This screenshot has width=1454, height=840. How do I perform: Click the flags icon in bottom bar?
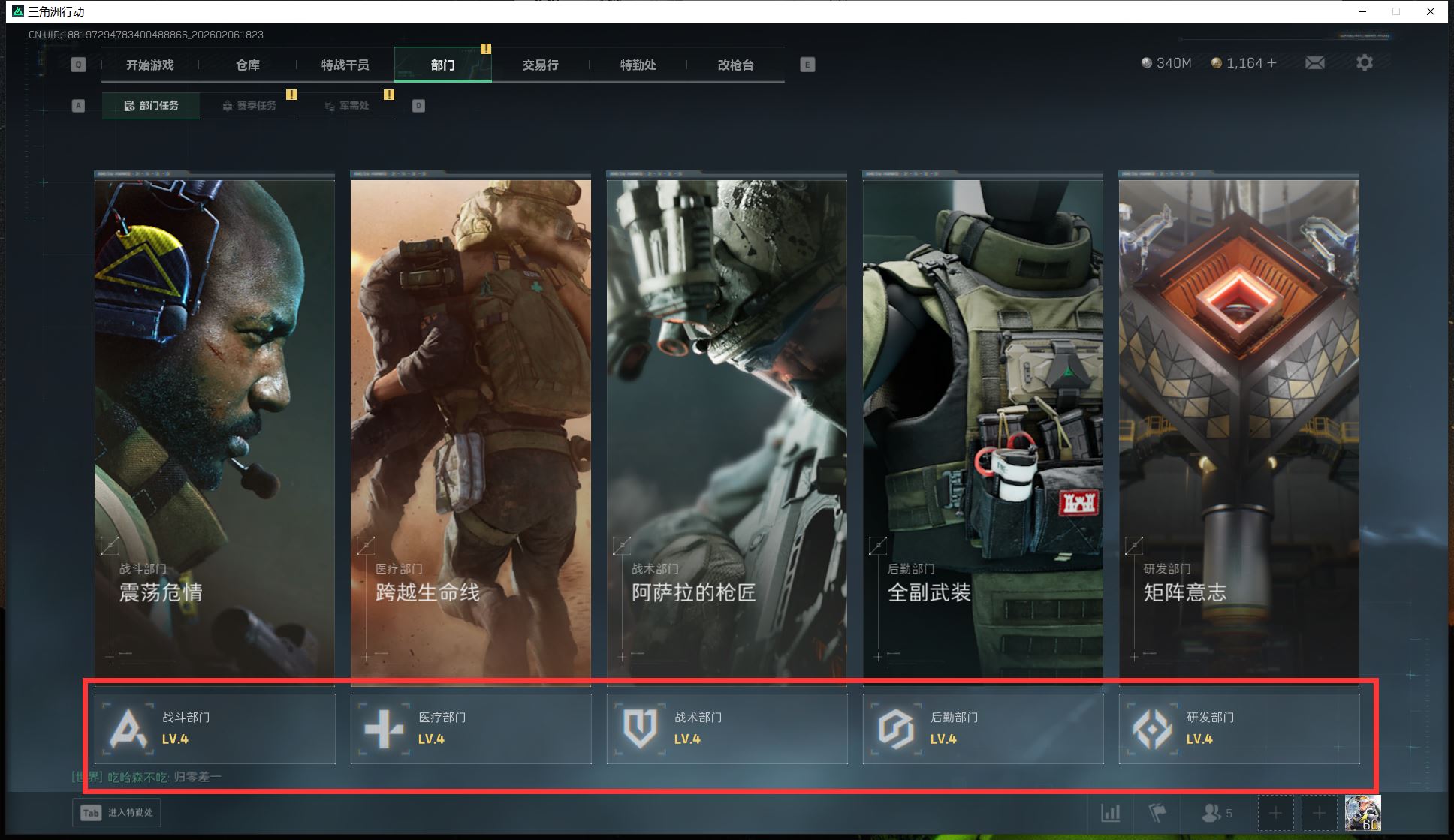coord(1157,812)
